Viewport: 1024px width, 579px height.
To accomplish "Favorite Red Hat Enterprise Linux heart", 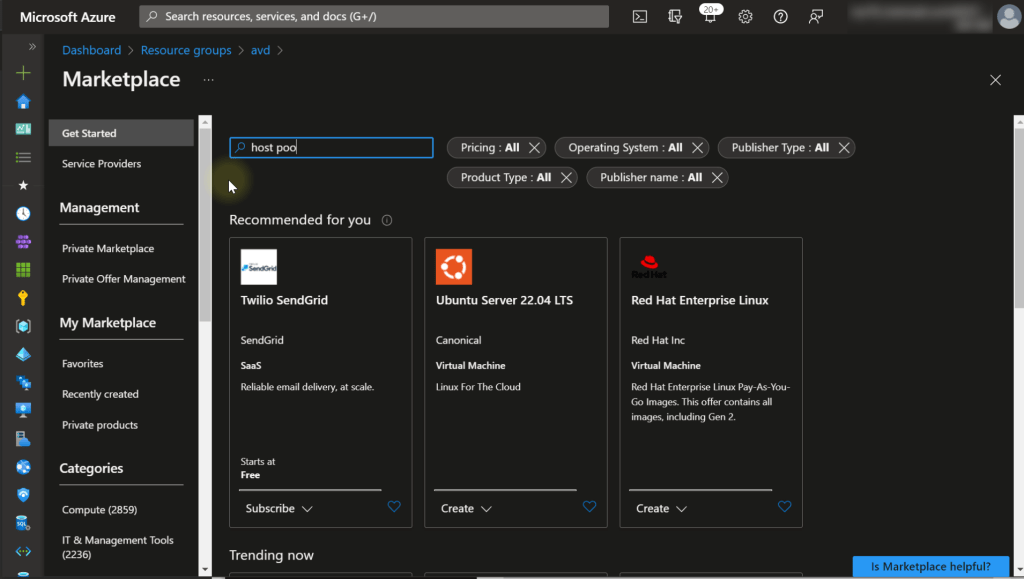I will pyautogui.click(x=784, y=507).
